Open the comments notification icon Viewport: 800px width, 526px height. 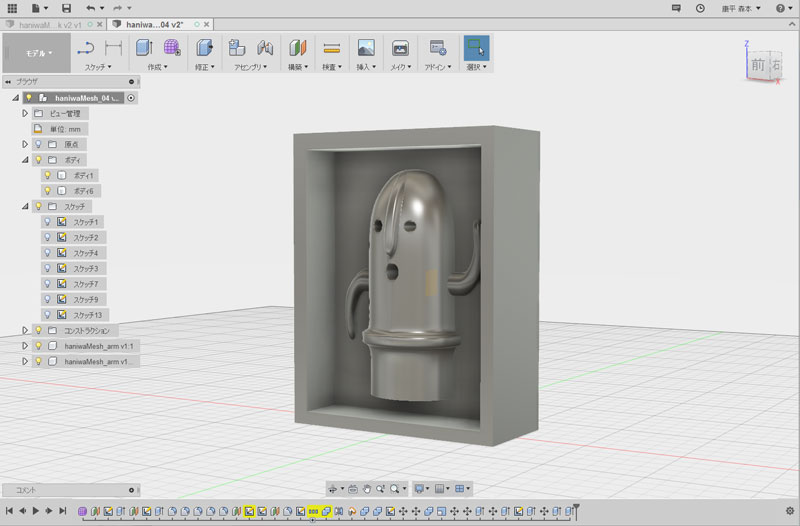tap(676, 8)
